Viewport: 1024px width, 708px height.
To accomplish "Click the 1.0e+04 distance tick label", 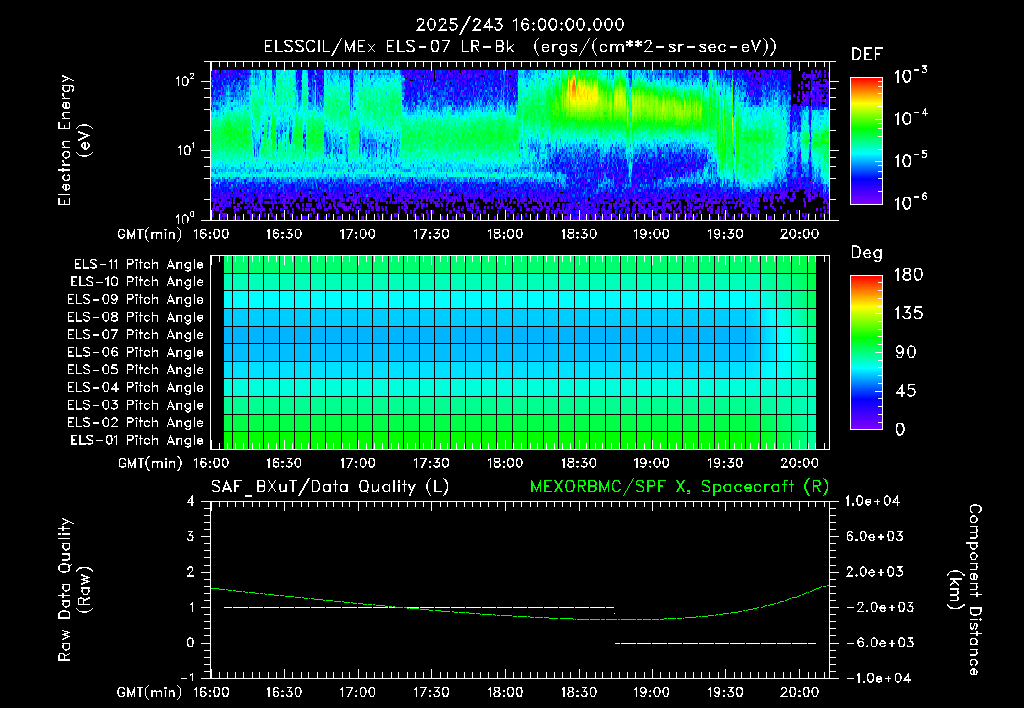I will (872, 501).
